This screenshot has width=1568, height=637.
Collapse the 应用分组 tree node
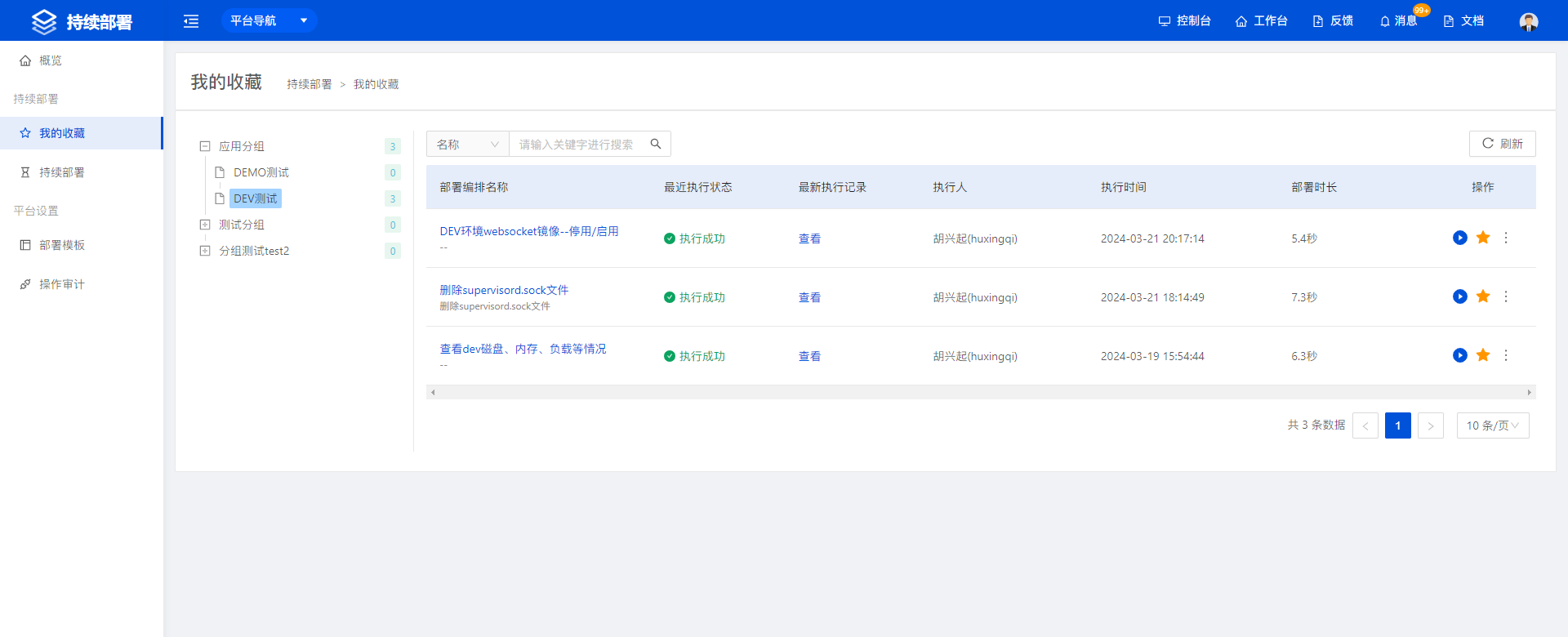click(x=205, y=146)
